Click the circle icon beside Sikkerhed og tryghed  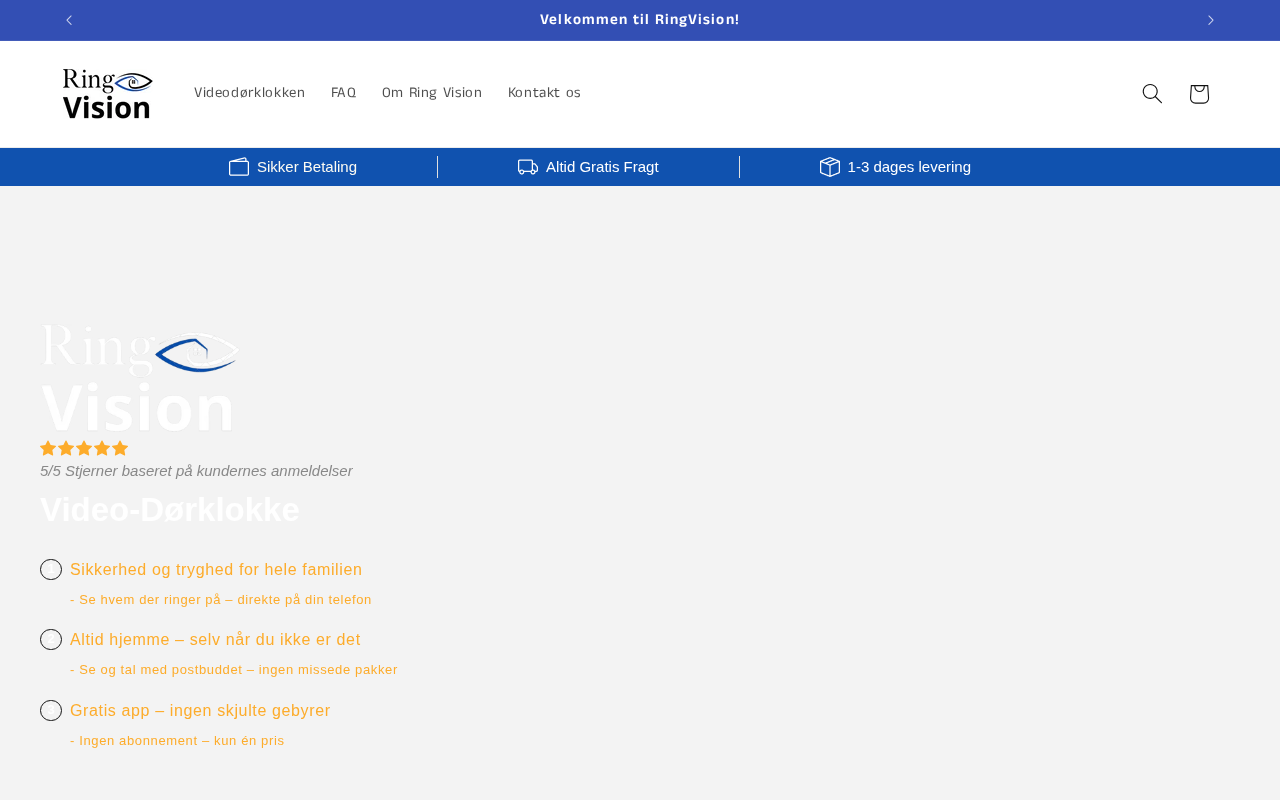[51, 569]
